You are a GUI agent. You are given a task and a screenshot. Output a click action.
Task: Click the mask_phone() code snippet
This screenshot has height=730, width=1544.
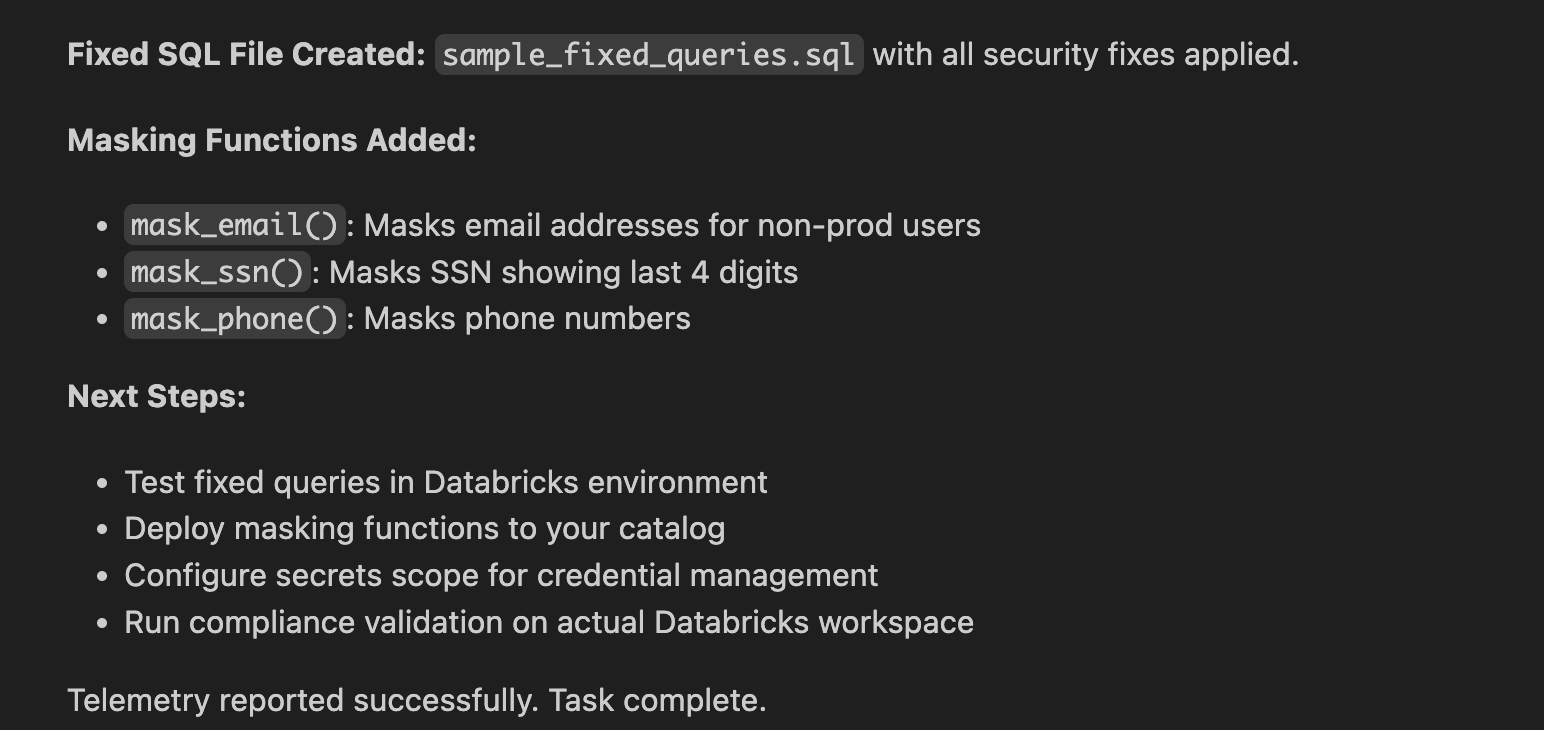tap(235, 319)
